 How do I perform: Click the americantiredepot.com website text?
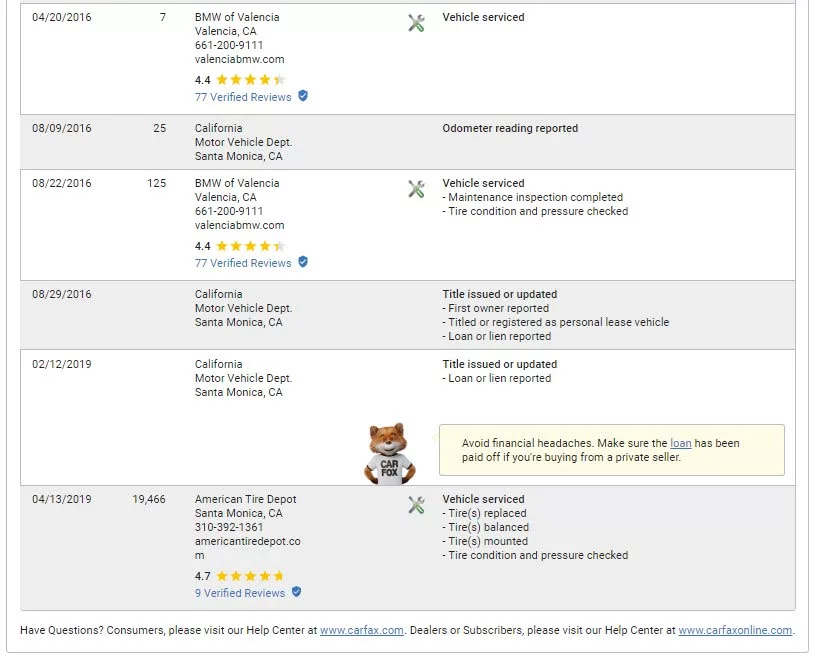pyautogui.click(x=247, y=548)
